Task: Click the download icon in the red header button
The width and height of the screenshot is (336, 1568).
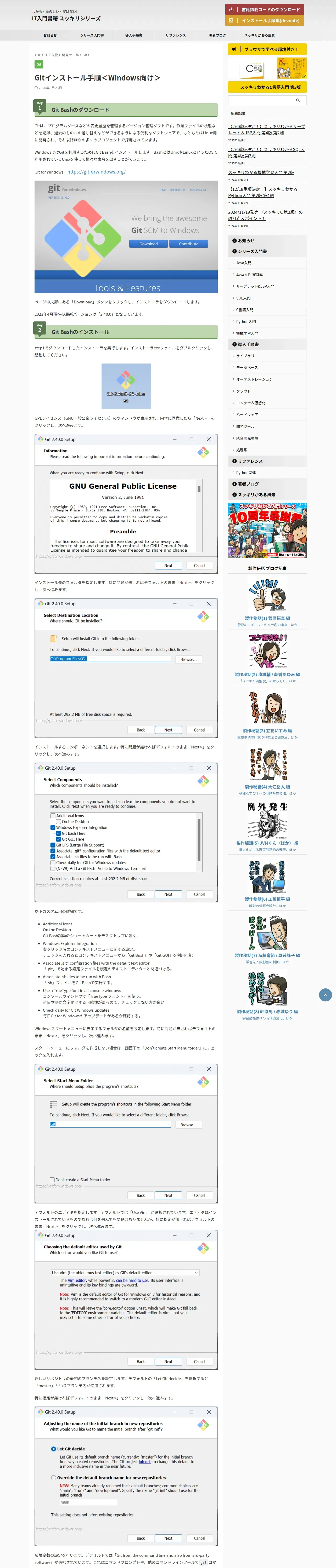Action: tap(231, 9)
